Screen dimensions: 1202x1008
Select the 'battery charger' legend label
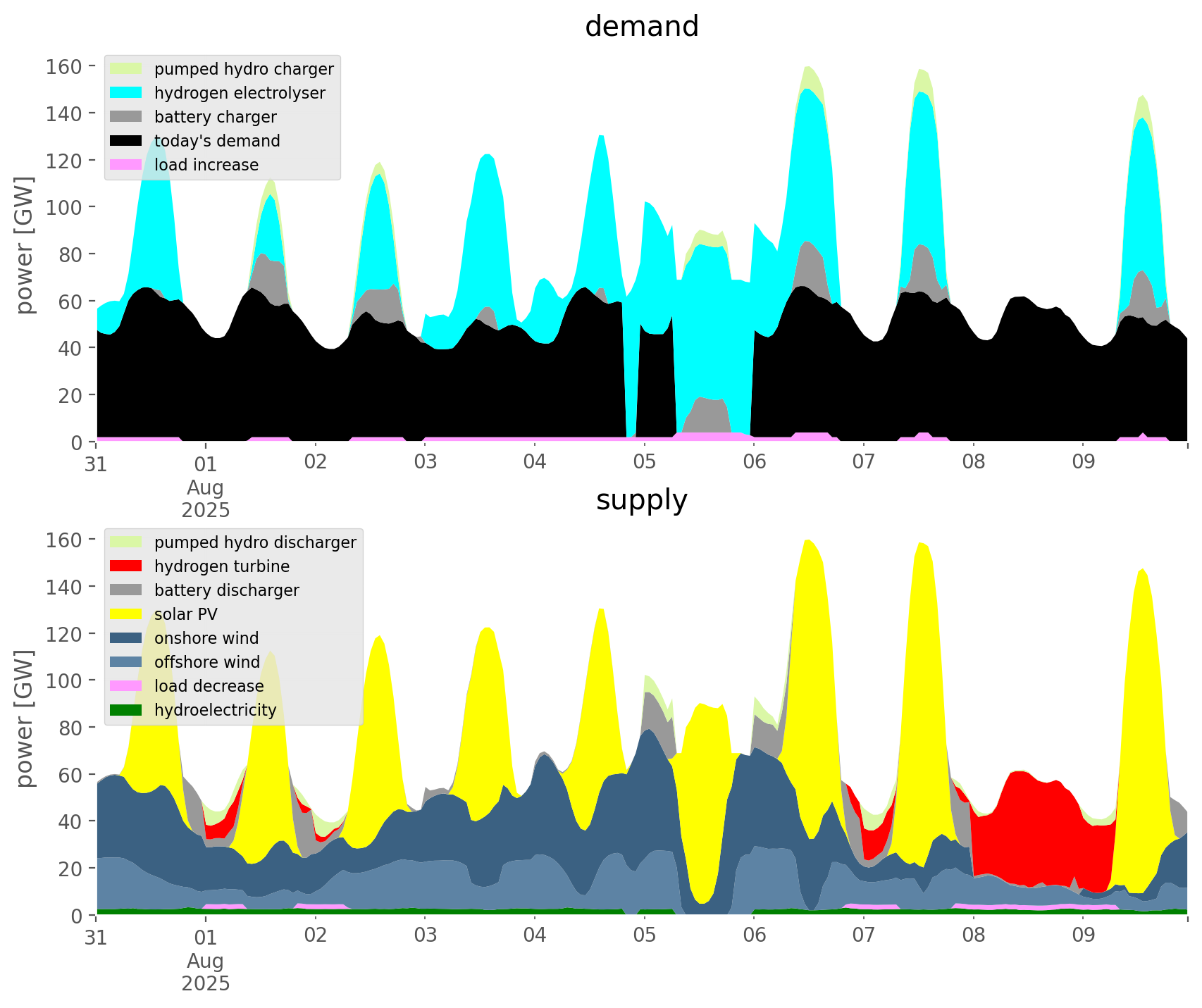(216, 117)
